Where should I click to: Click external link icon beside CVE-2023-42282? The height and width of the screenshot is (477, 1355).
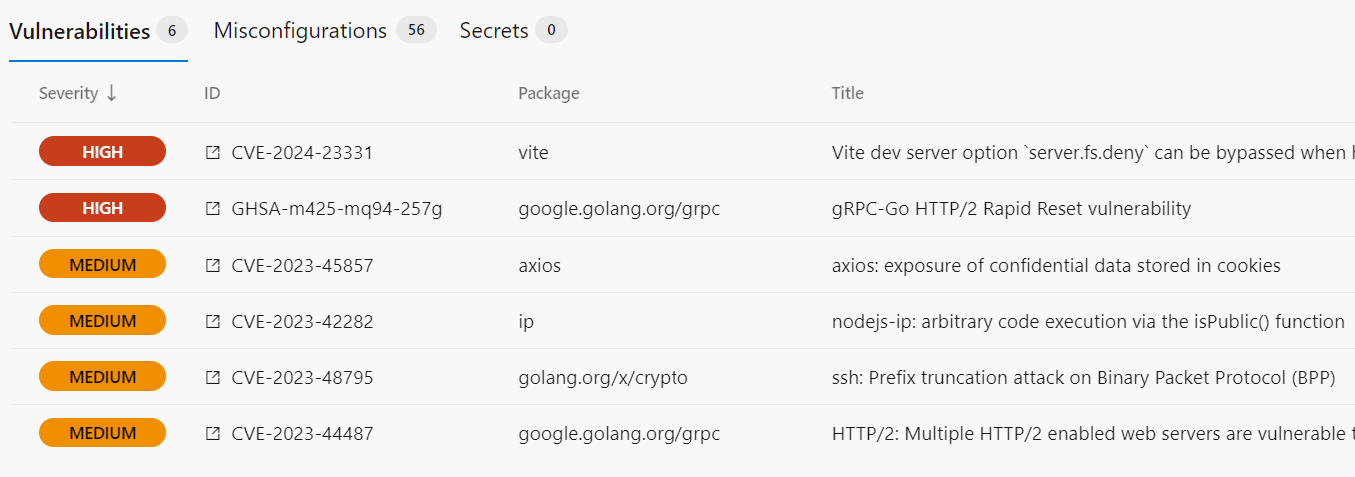[212, 321]
